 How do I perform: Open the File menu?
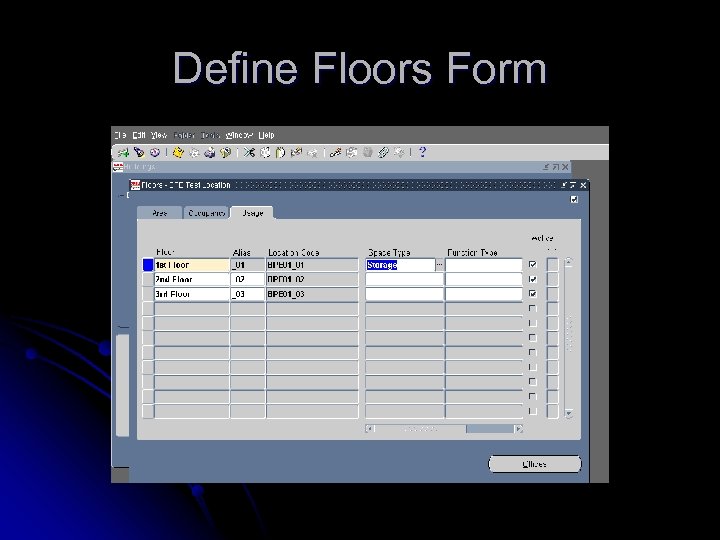(x=120, y=135)
